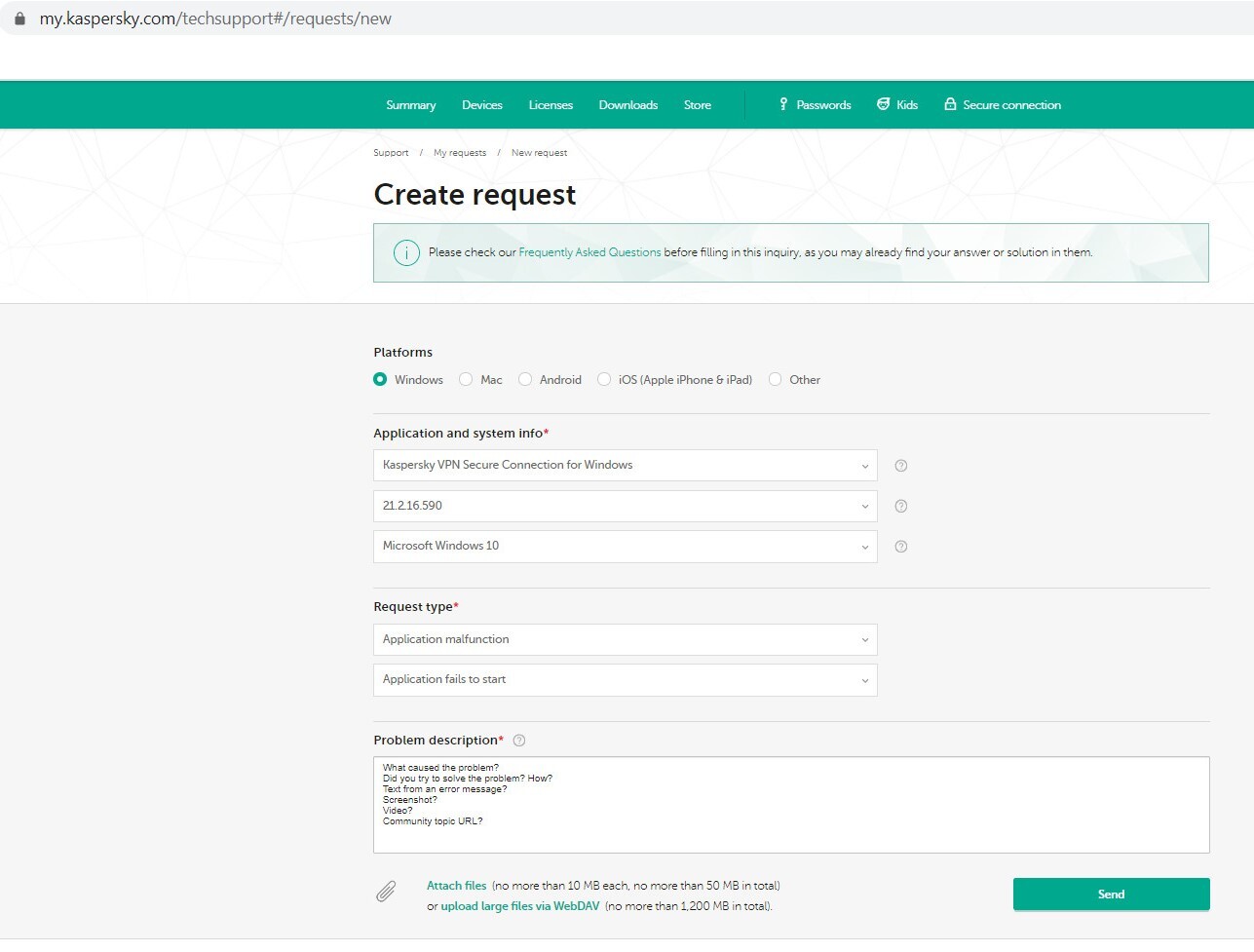Click the Support breadcrumb link
Viewport: 1254px width, 952px height.
point(391,153)
